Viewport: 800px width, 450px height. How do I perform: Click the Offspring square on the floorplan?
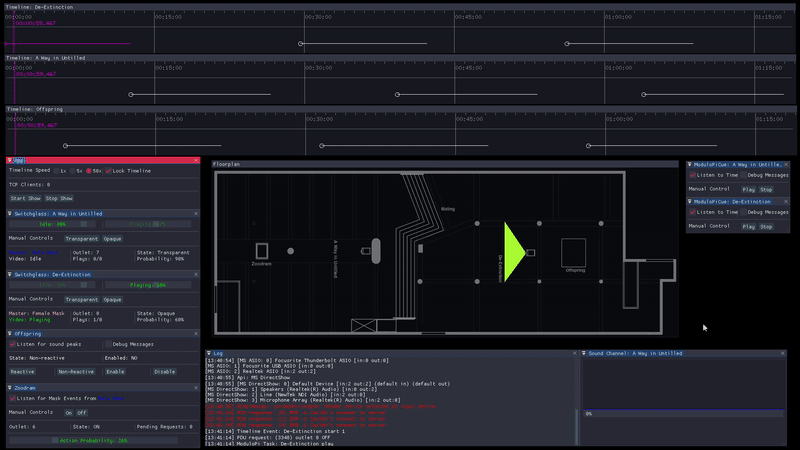573,250
